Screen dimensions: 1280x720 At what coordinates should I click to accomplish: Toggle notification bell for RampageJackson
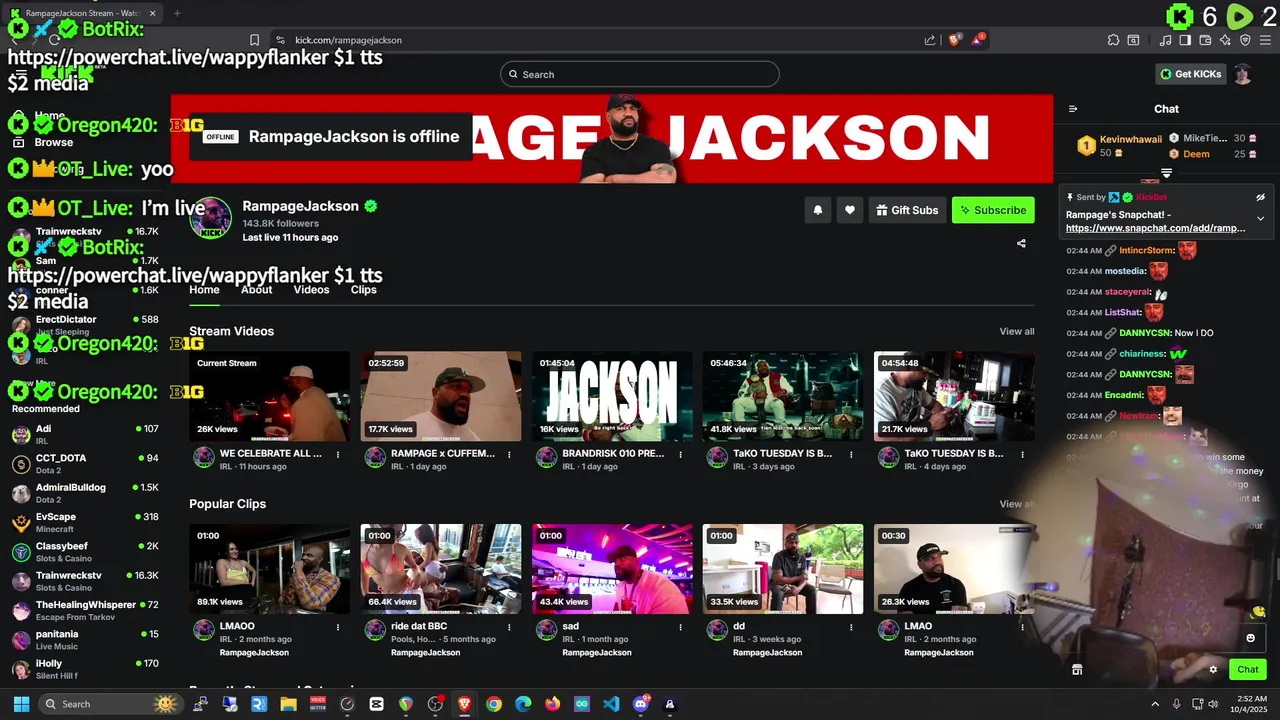tap(818, 210)
